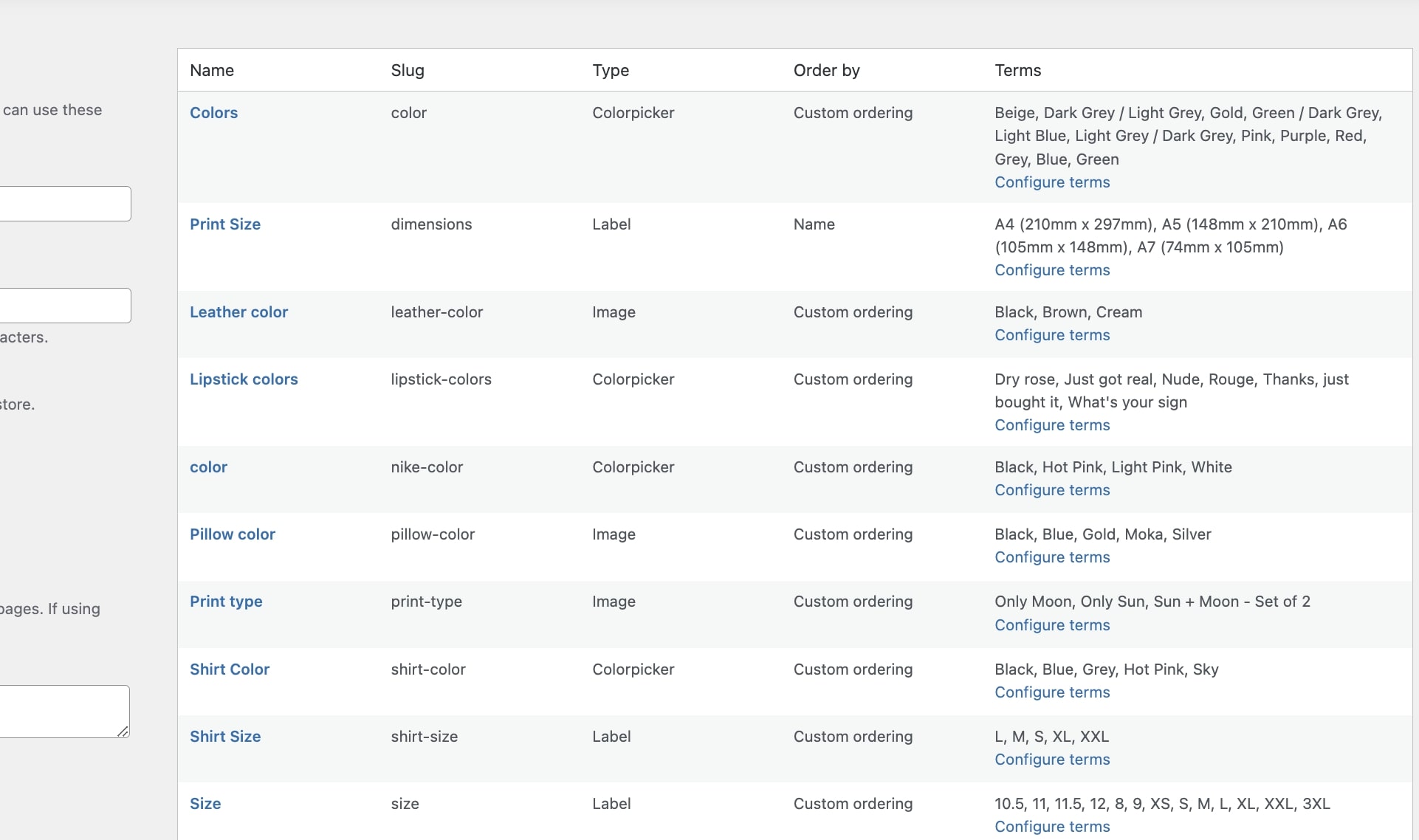Open the Lipstick colors attribute
Viewport: 1419px width, 840px height.
244,379
